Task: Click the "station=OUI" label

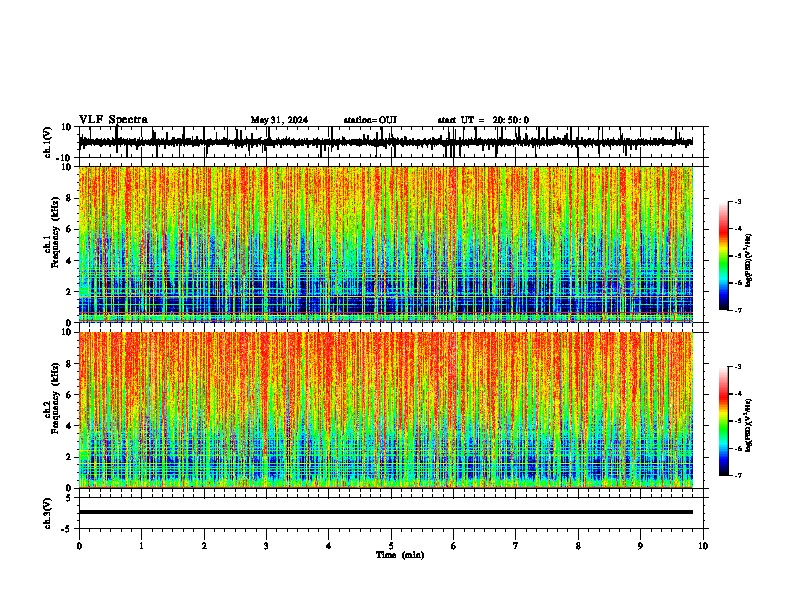Action: 370,120
